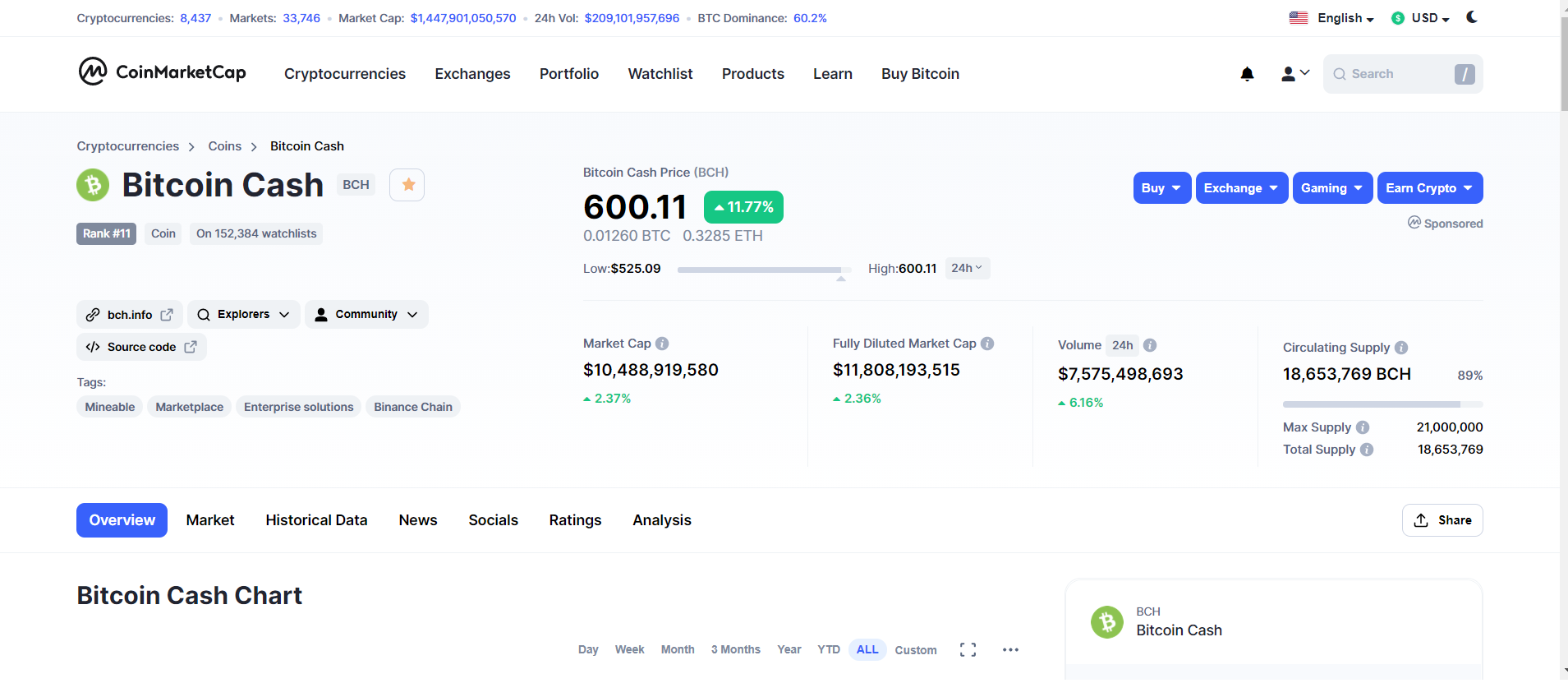Image resolution: width=1568 pixels, height=683 pixels.
Task: Switch to the Socials tab
Action: click(493, 520)
